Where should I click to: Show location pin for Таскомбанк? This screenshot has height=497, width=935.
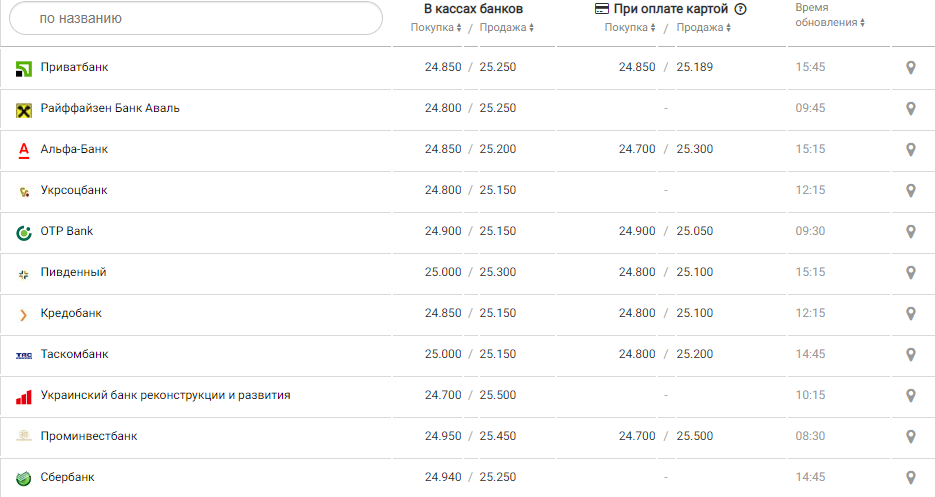coord(910,355)
